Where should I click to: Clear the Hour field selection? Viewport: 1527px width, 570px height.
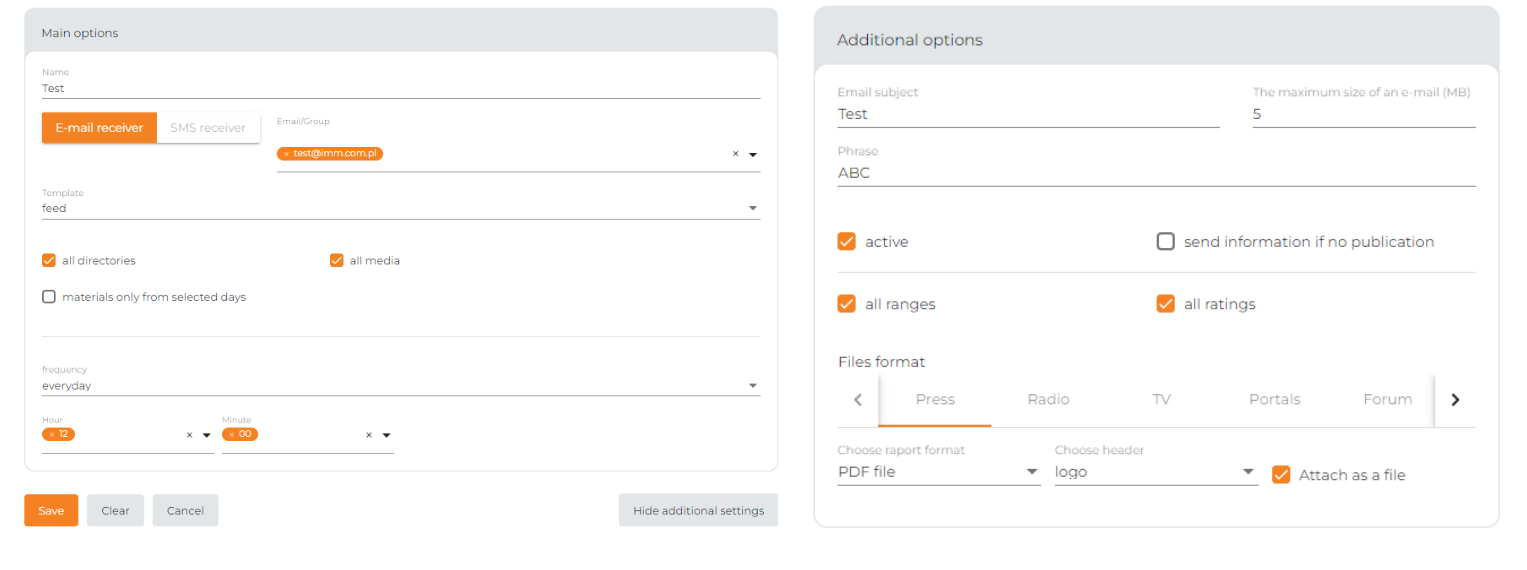click(189, 435)
